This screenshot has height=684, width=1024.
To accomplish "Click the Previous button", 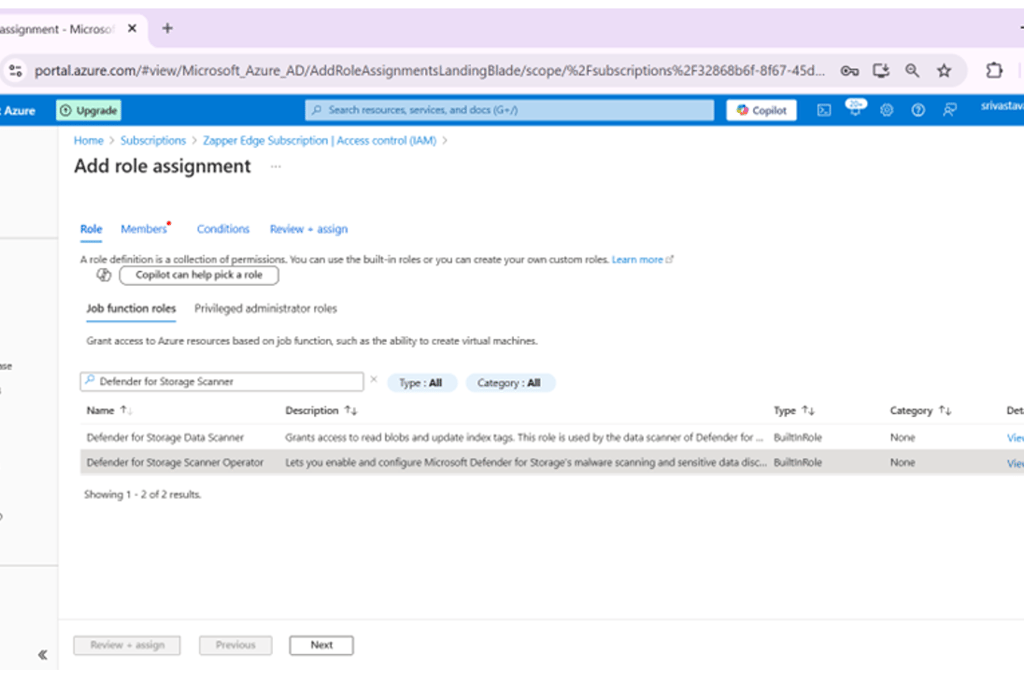I will [x=236, y=645].
